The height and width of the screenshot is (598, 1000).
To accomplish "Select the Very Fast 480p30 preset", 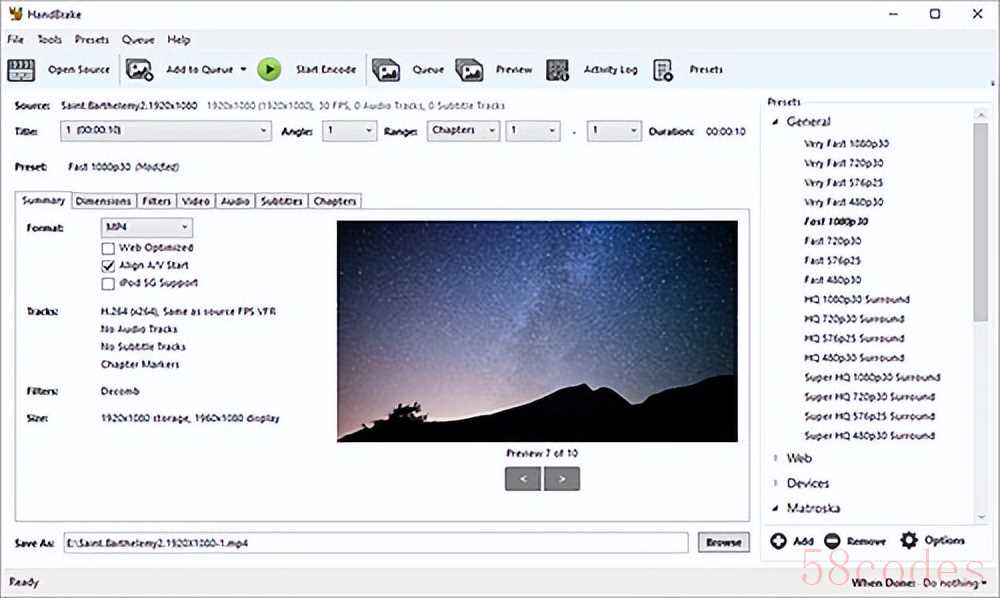I will pyautogui.click(x=844, y=202).
